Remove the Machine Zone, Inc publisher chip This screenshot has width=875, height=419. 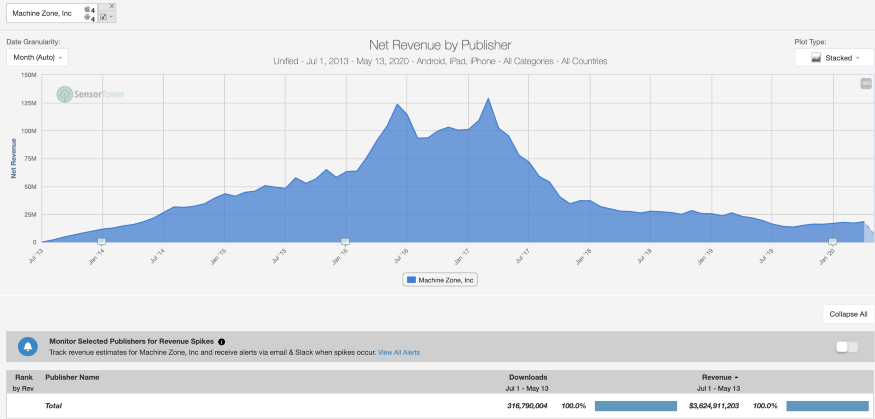click(112, 6)
